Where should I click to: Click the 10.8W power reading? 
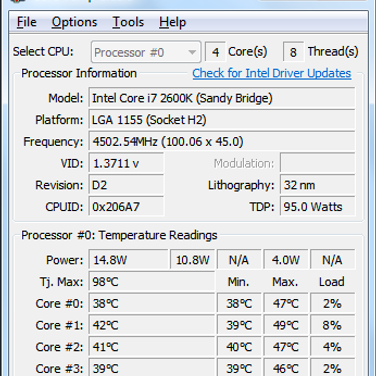pyautogui.click(x=193, y=260)
